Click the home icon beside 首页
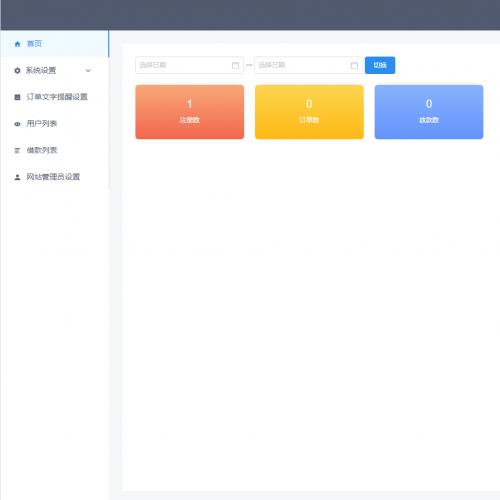500x500 pixels. pyautogui.click(x=17, y=44)
